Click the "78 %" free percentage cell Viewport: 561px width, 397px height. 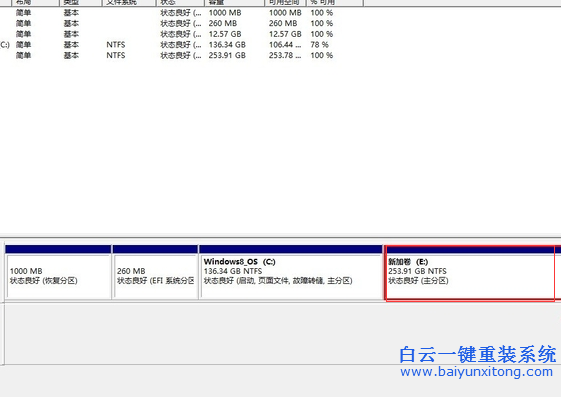tap(319, 45)
